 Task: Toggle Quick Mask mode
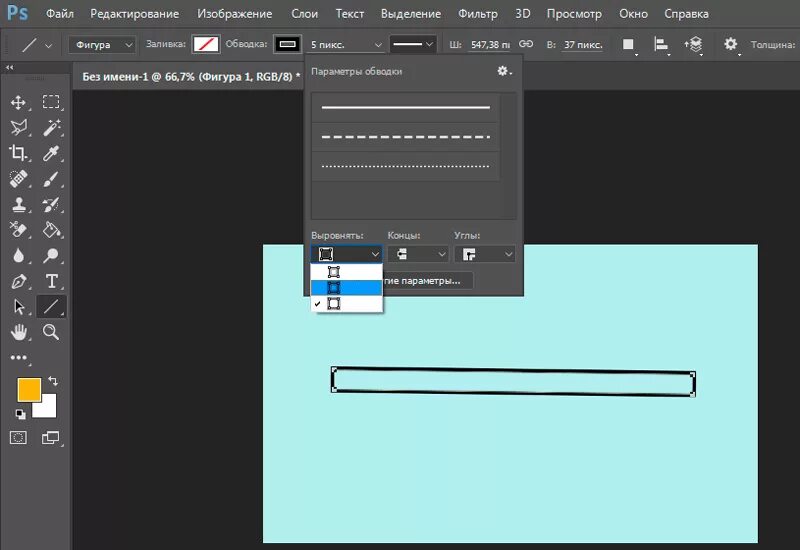[18, 437]
